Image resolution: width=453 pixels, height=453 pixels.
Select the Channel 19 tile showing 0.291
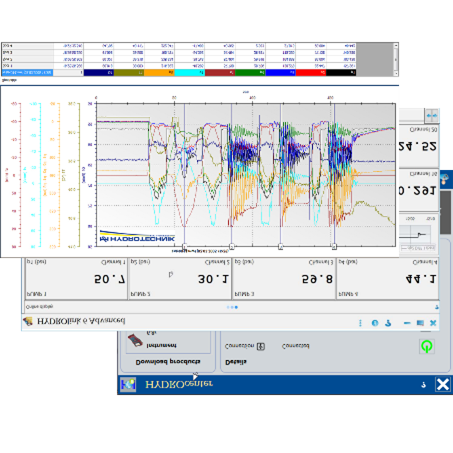[419, 190]
